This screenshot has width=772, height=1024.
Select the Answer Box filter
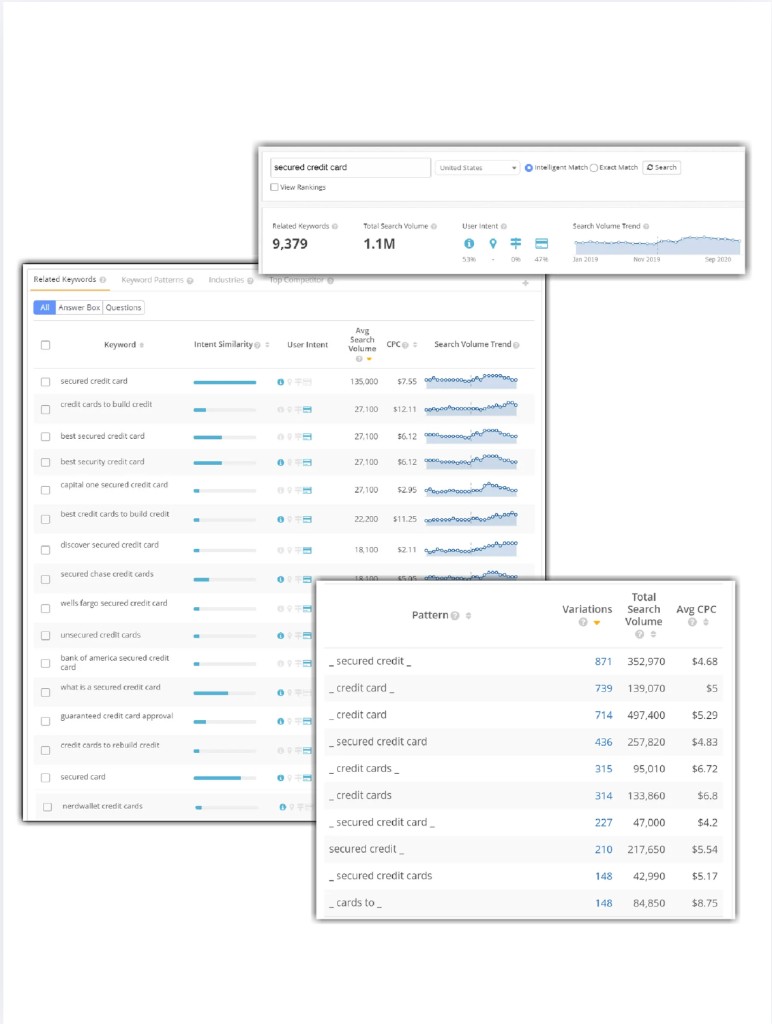tap(79, 308)
